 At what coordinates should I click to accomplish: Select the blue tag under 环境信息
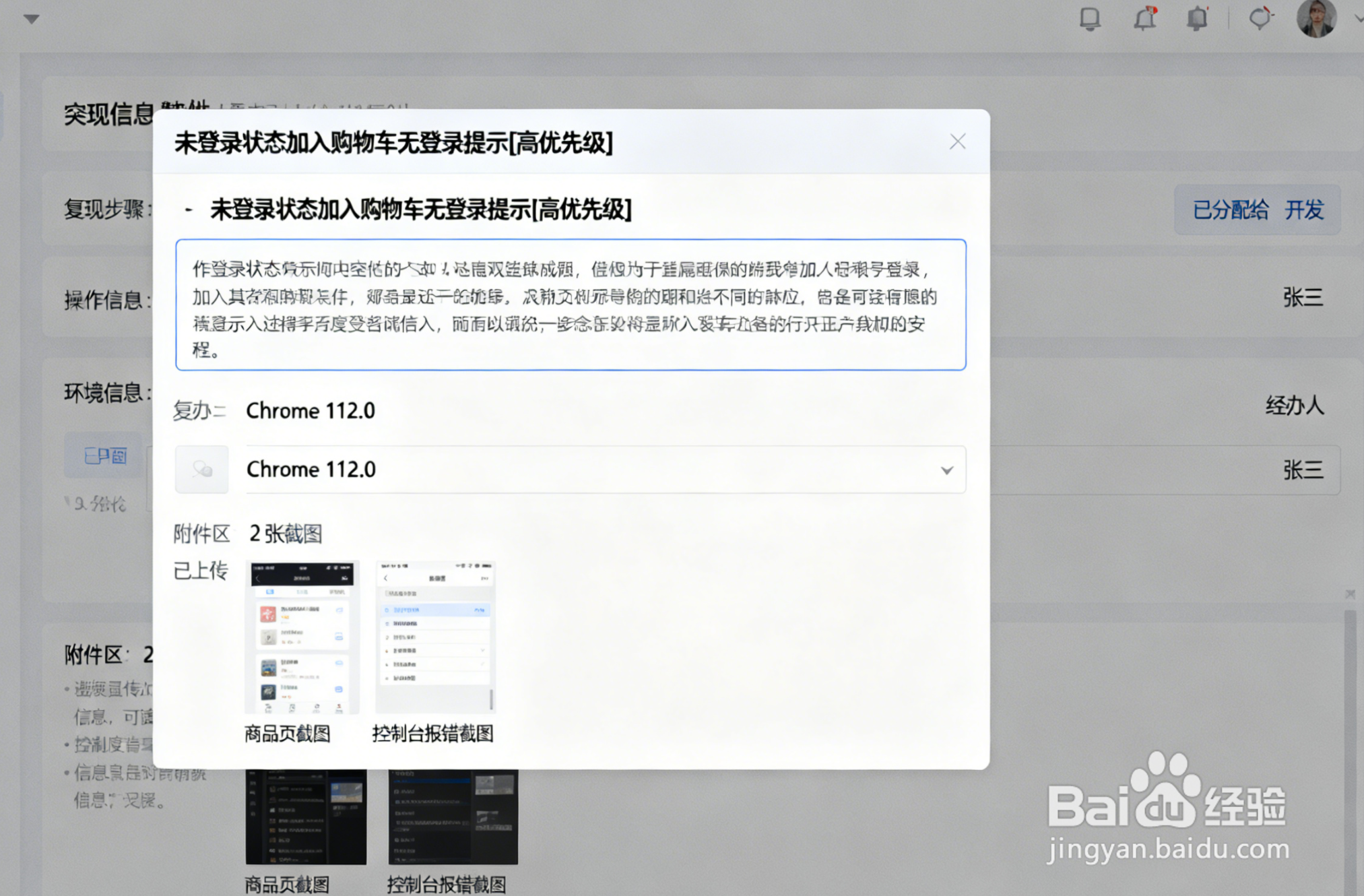click(102, 455)
